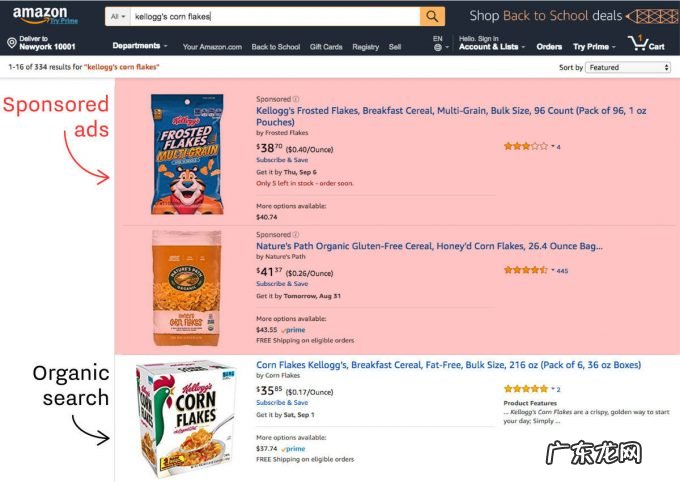Viewport: 680px width, 482px height.
Task: Open the All search category dropdown
Action: pyautogui.click(x=118, y=17)
